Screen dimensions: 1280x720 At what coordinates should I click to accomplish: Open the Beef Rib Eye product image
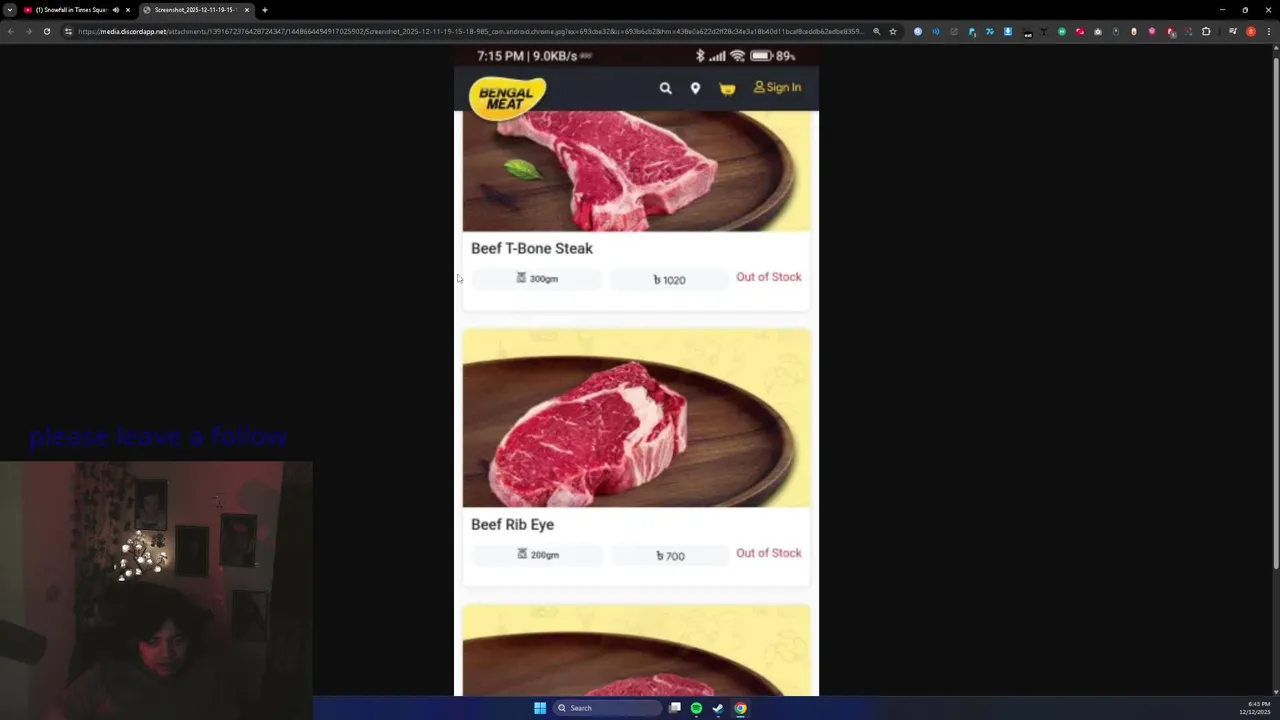coord(636,418)
